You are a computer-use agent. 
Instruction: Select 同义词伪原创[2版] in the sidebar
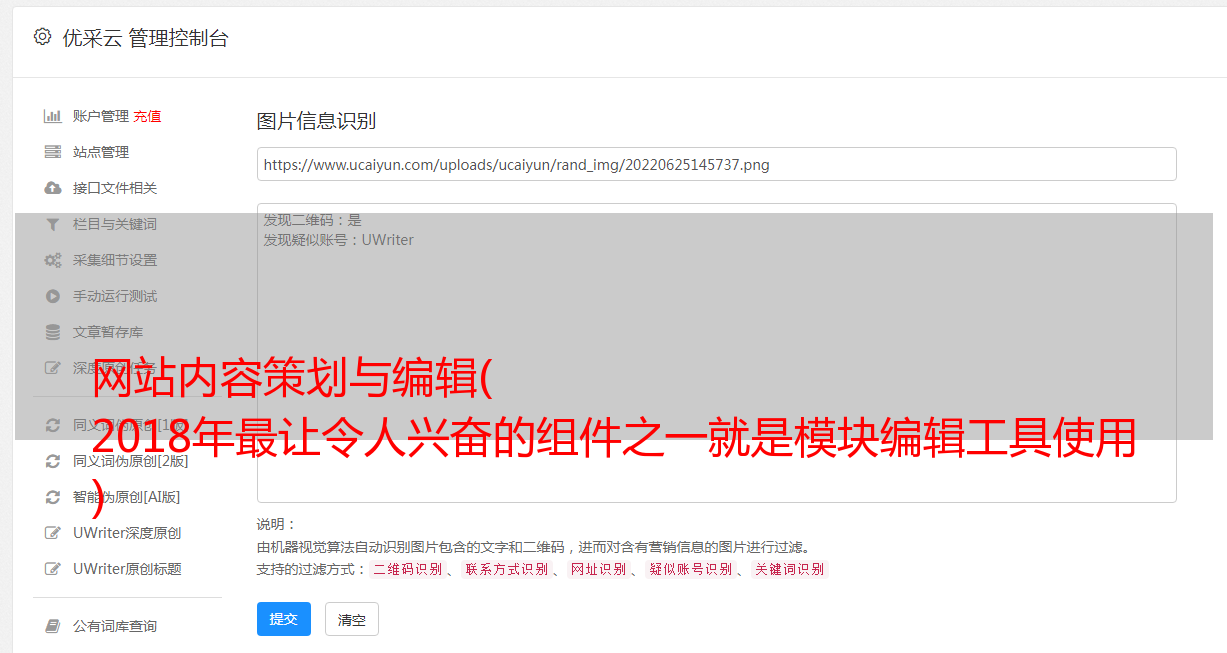(131, 461)
